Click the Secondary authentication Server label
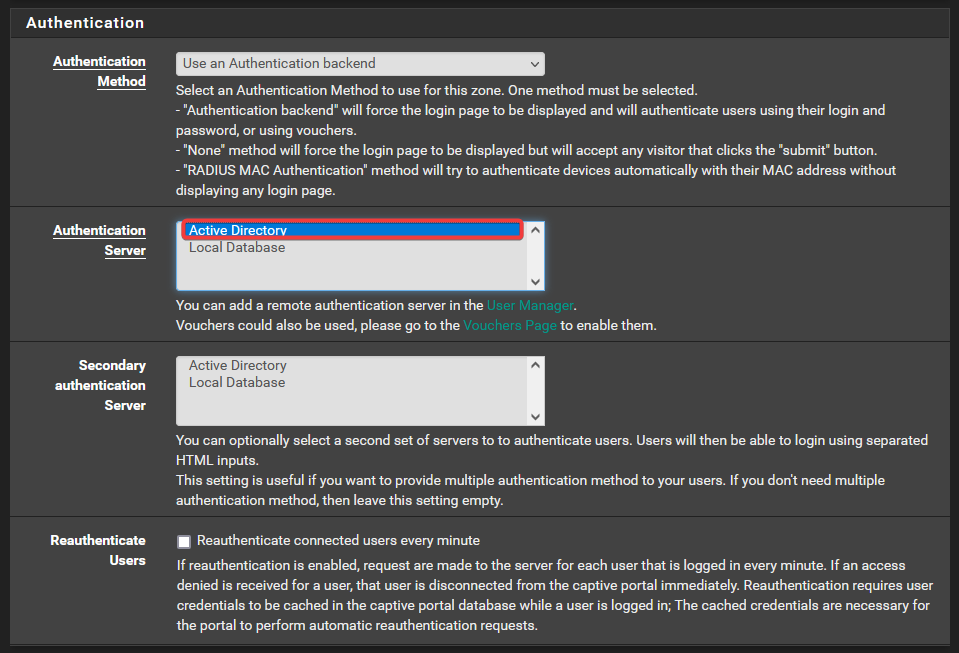The height and width of the screenshot is (653, 959). [100, 385]
